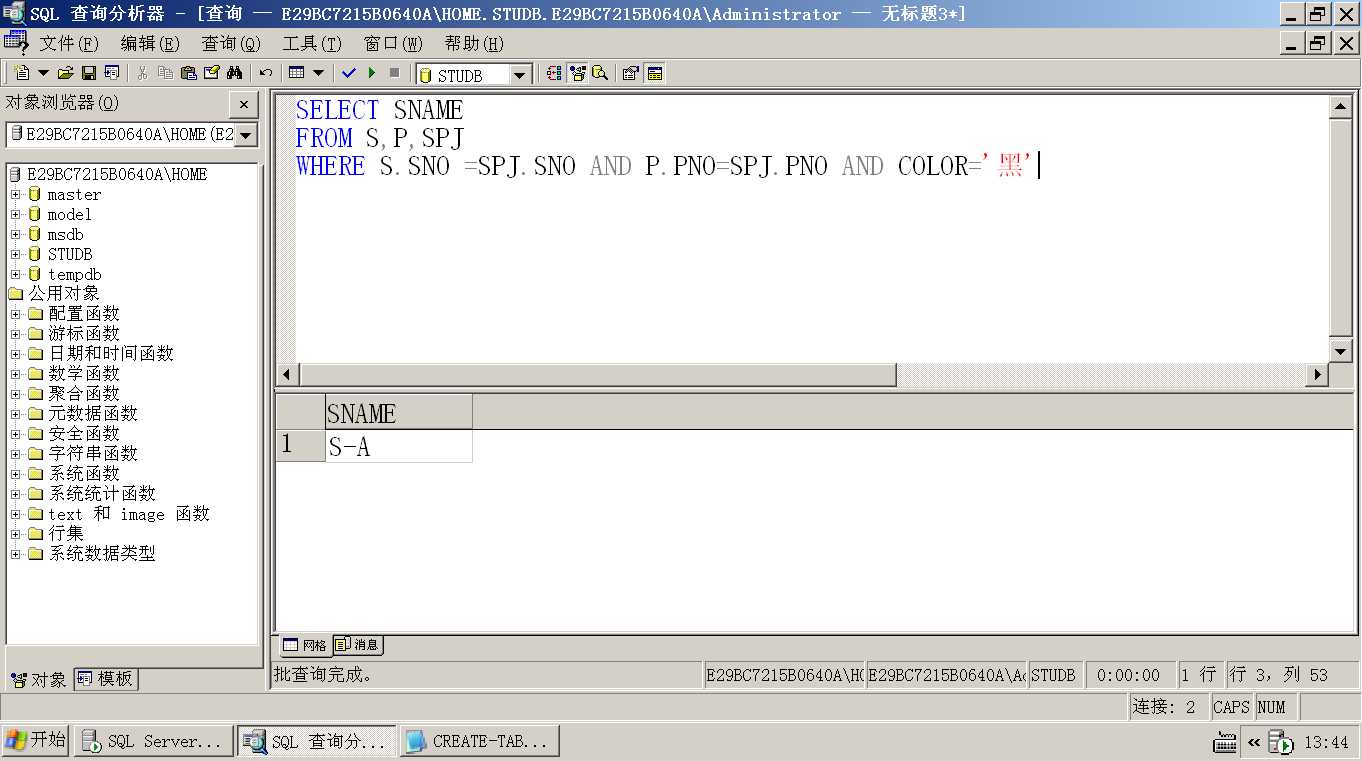Open the Execute Mode dropdown arrow
Viewport: 1362px width, 761px height.
click(318, 73)
